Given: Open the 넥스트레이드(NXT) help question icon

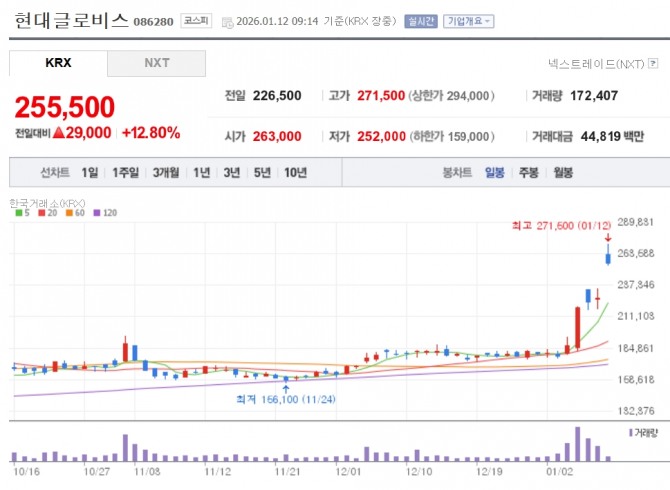Looking at the screenshot, I should [x=653, y=64].
